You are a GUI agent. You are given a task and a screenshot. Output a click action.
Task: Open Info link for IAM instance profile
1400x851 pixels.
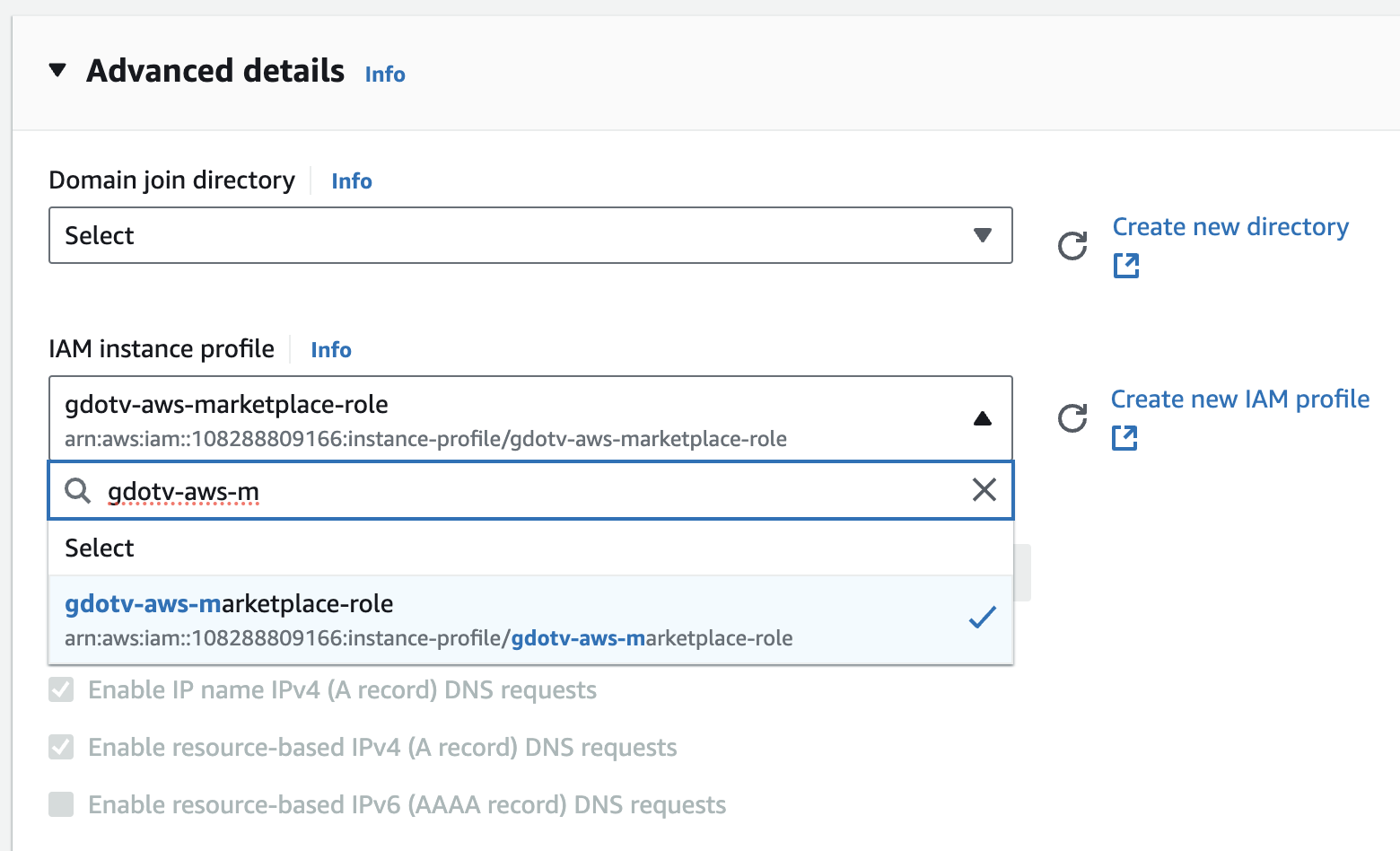click(330, 349)
